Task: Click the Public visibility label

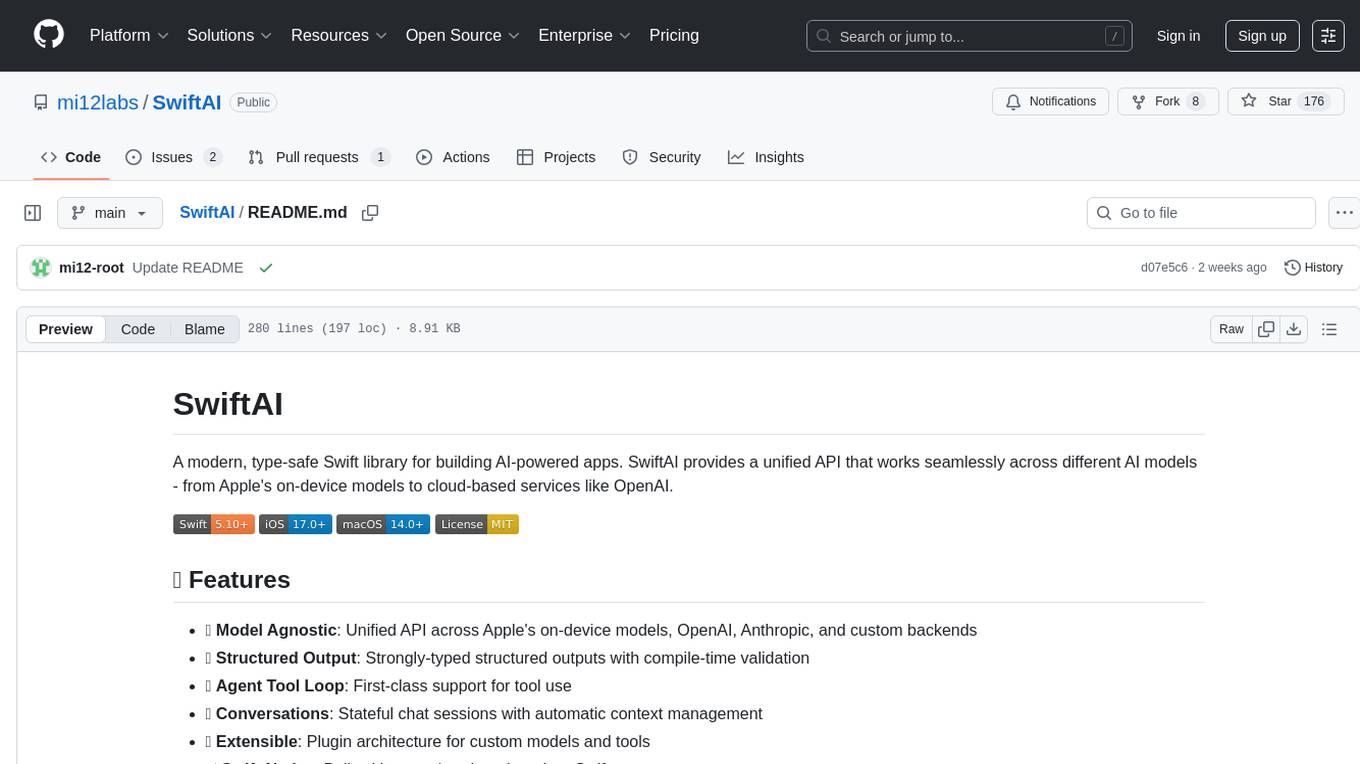Action: coord(253,102)
